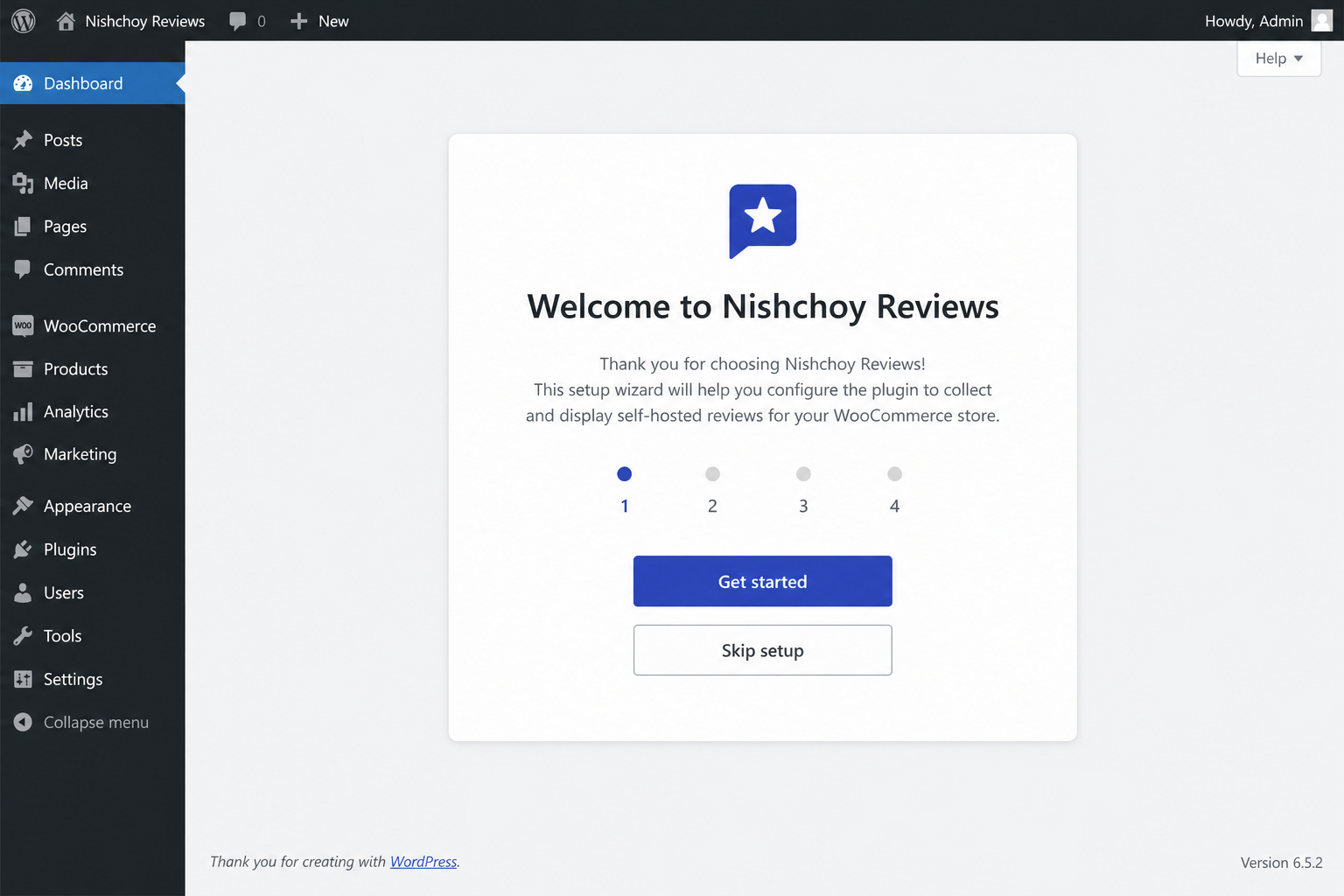Screen dimensions: 1344x896
Task: Click the Nishchoy Reviews site name link
Action: [145, 21]
